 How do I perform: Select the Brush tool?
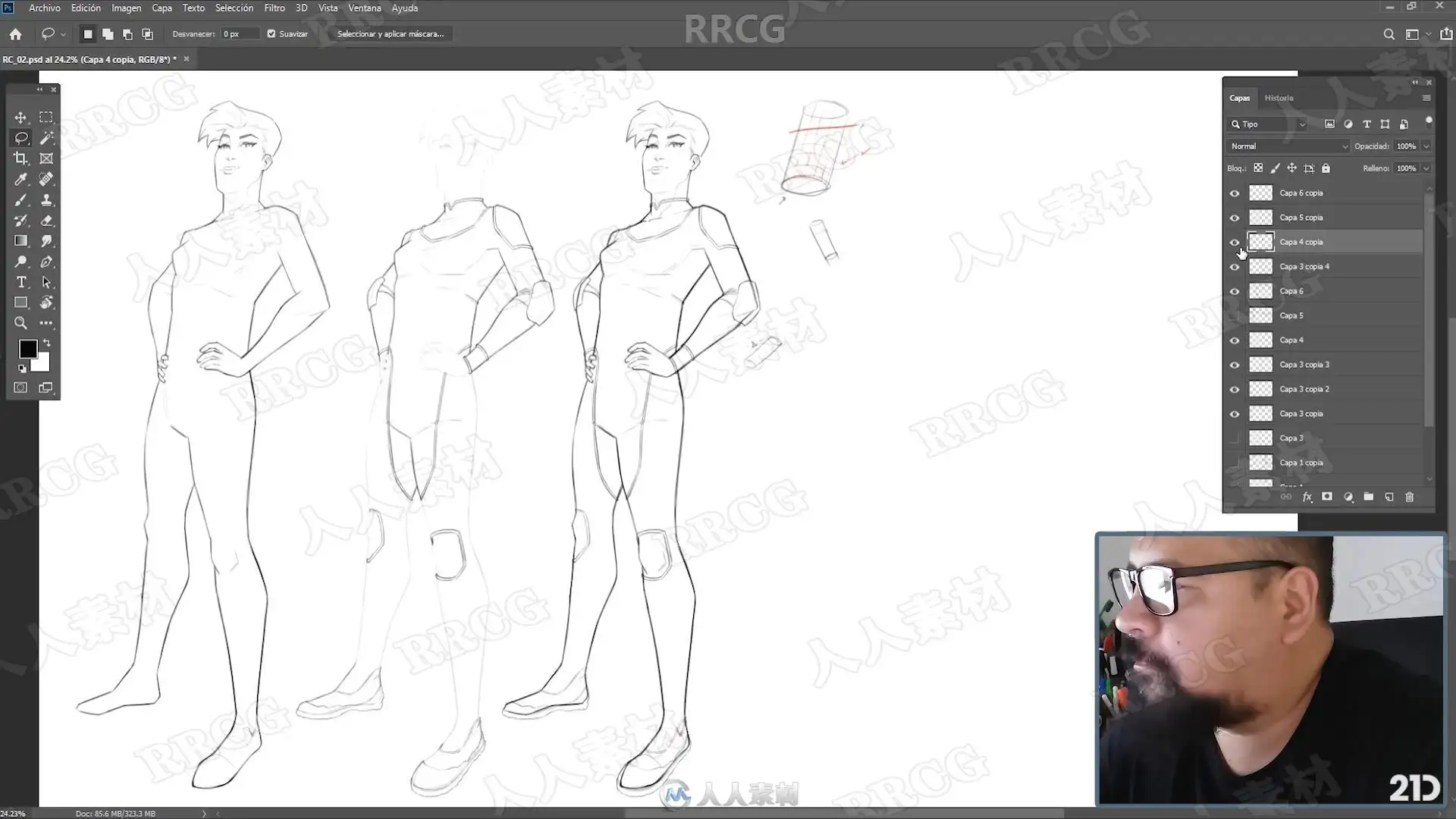[x=20, y=200]
